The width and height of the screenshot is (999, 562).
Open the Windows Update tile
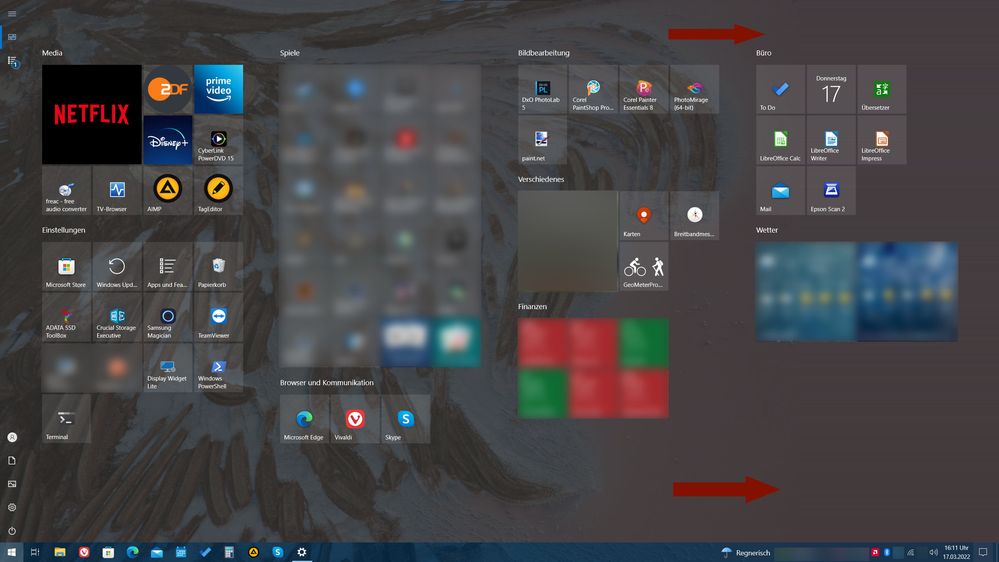pyautogui.click(x=117, y=266)
